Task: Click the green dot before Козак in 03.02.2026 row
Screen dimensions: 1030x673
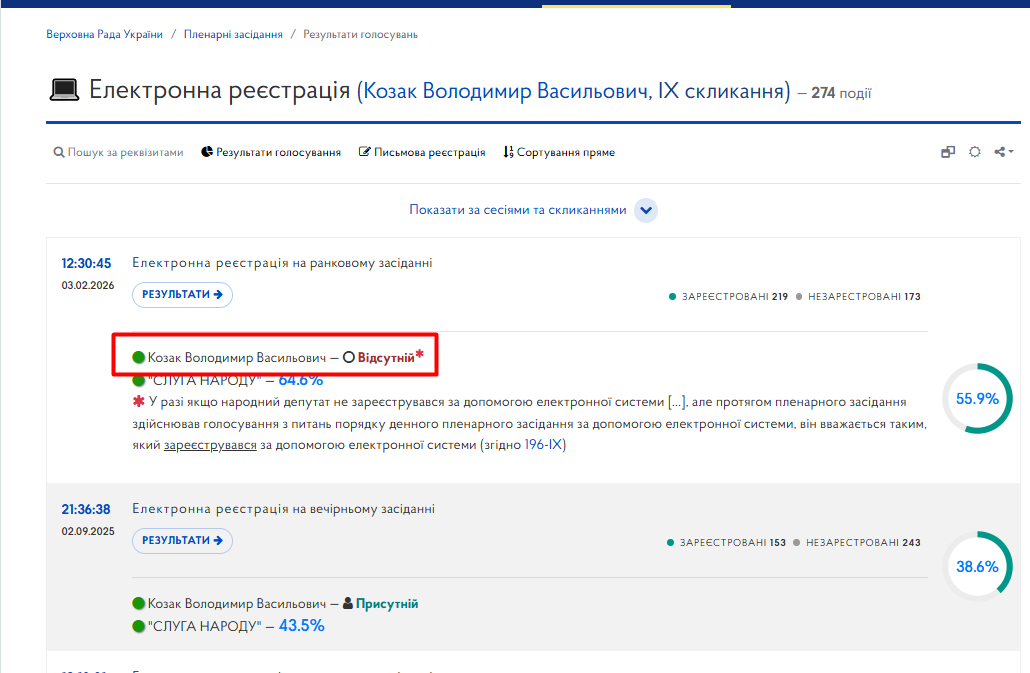Action: click(x=138, y=357)
